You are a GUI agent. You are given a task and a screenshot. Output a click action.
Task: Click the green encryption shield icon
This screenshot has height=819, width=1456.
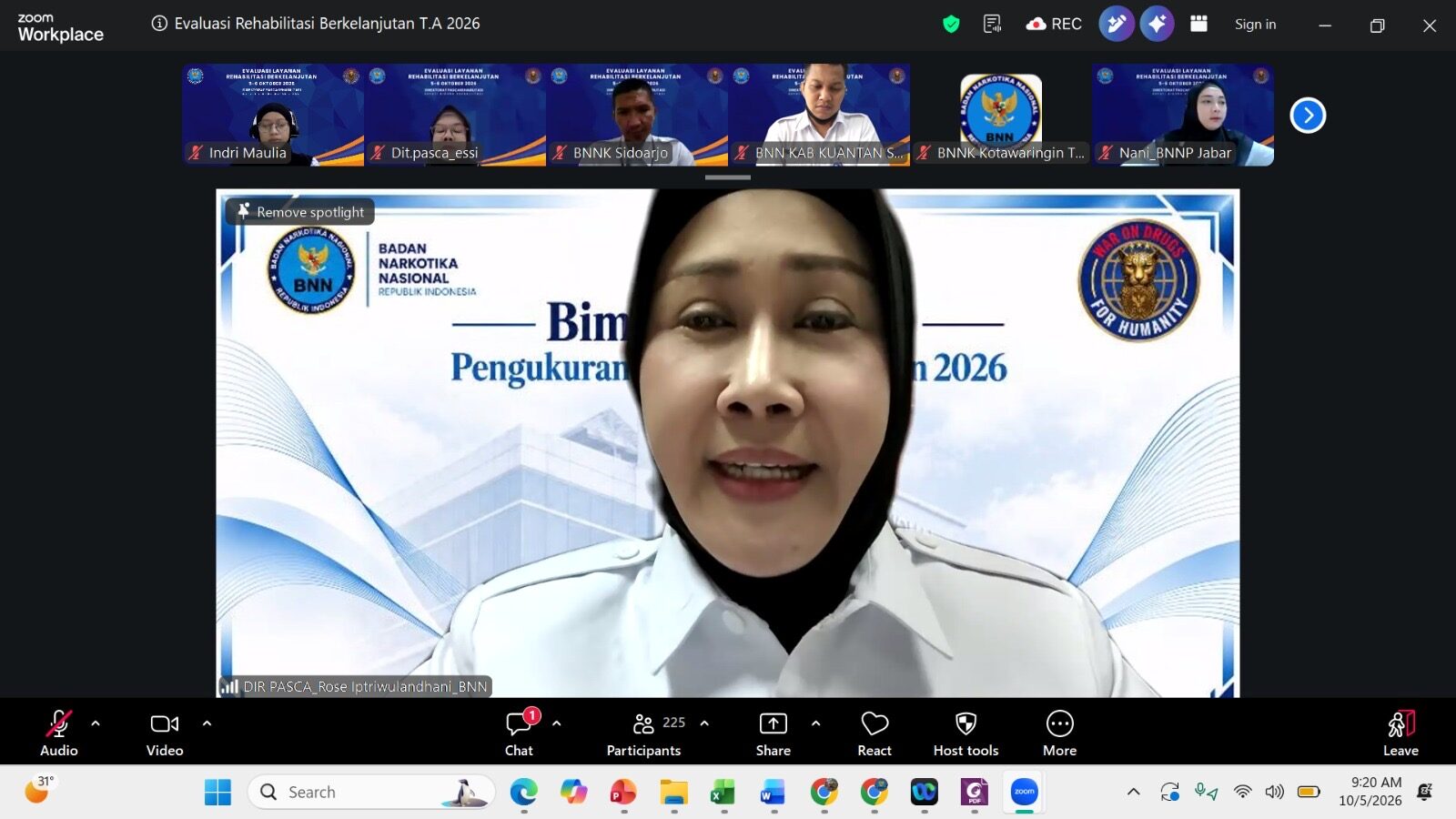951,25
